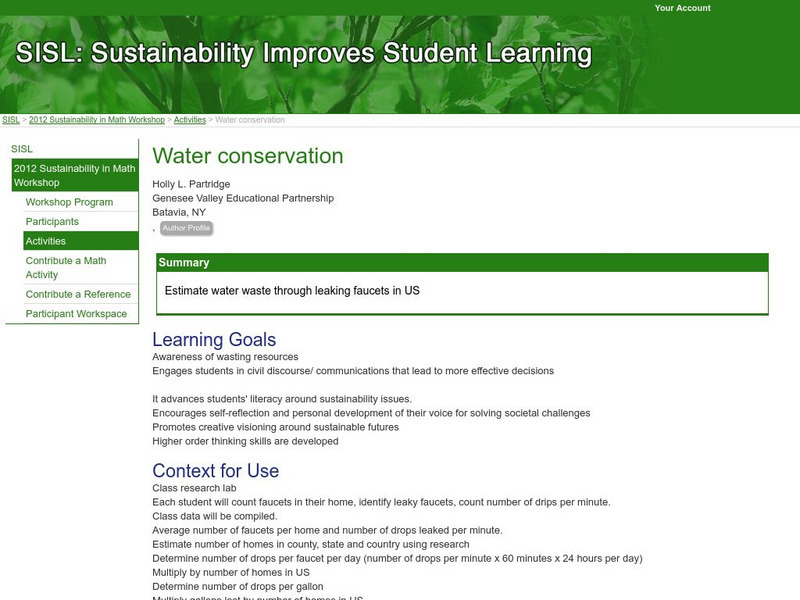Click the SISL site title banner
Screen dimensions: 800x600
[303, 53]
